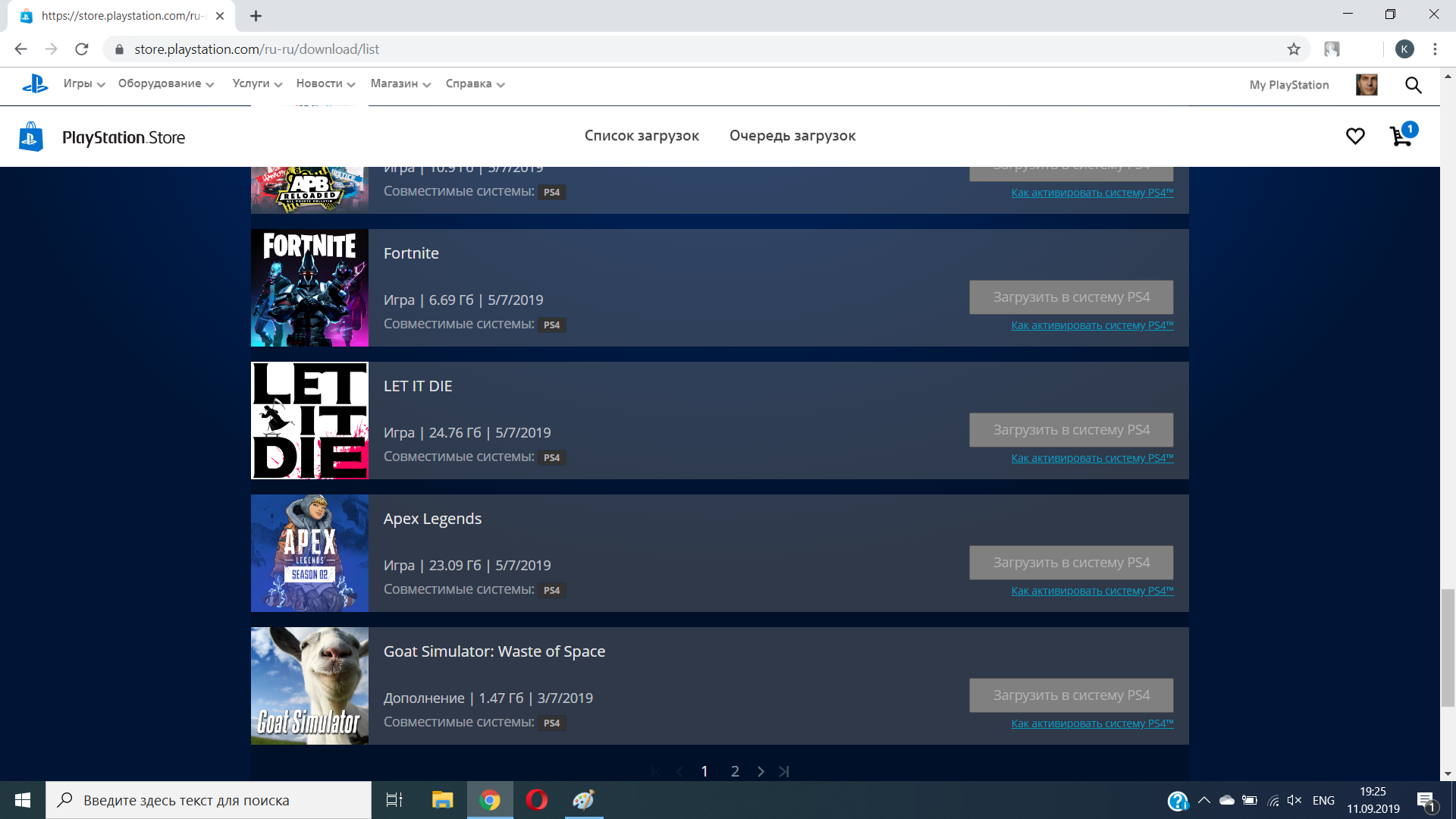Open the Opera browser taskbar icon

536,800
